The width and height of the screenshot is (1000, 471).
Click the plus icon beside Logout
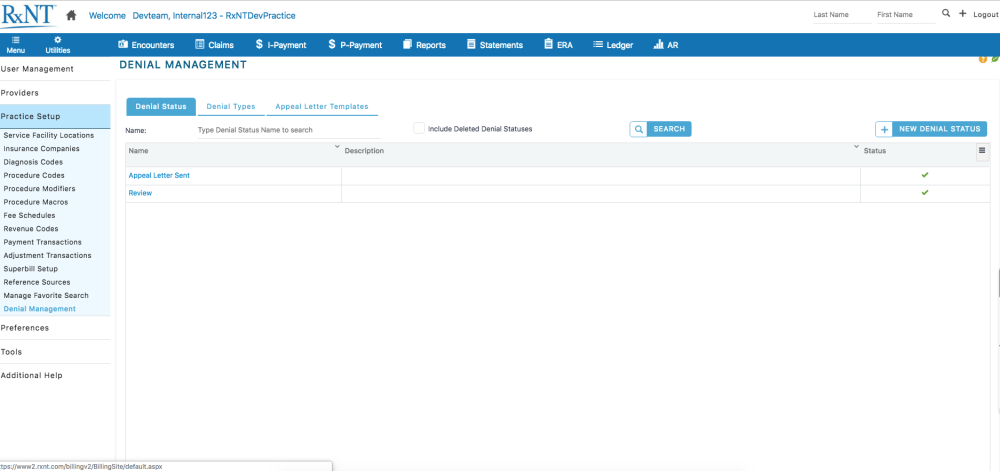pos(962,13)
